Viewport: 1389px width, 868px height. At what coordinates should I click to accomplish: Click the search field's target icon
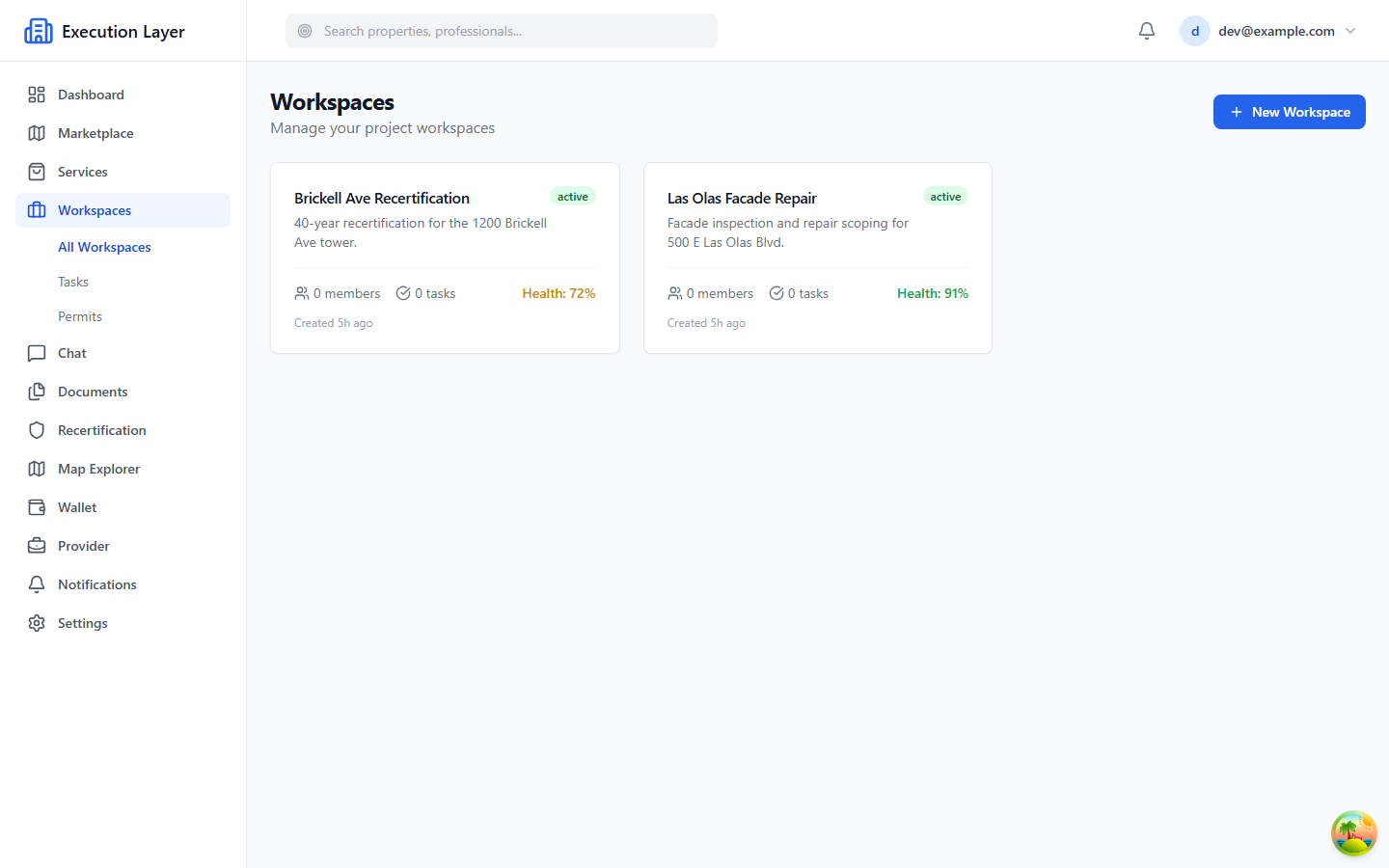pyautogui.click(x=305, y=31)
